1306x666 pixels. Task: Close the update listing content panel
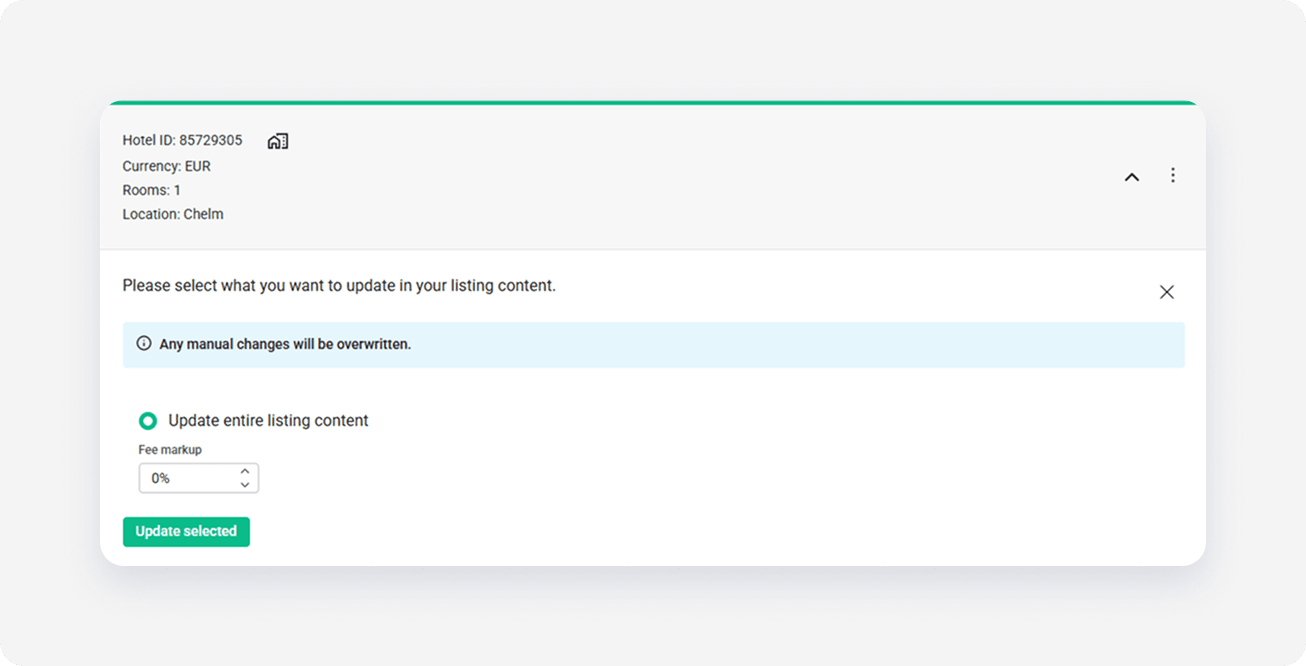[x=1167, y=292]
